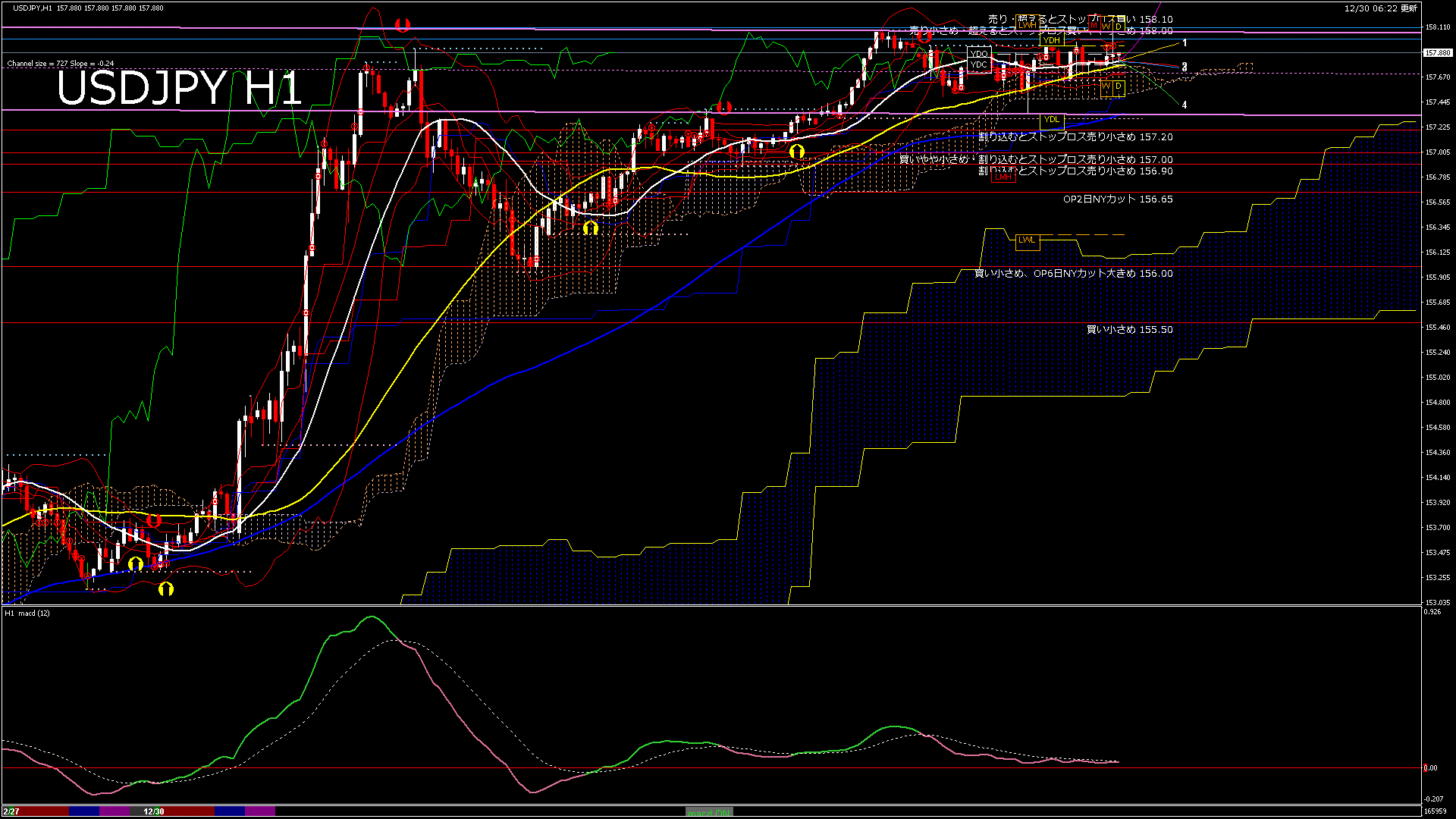The image size is (1456, 819).
Task: Select the Channel size slope label
Action: 61,64
